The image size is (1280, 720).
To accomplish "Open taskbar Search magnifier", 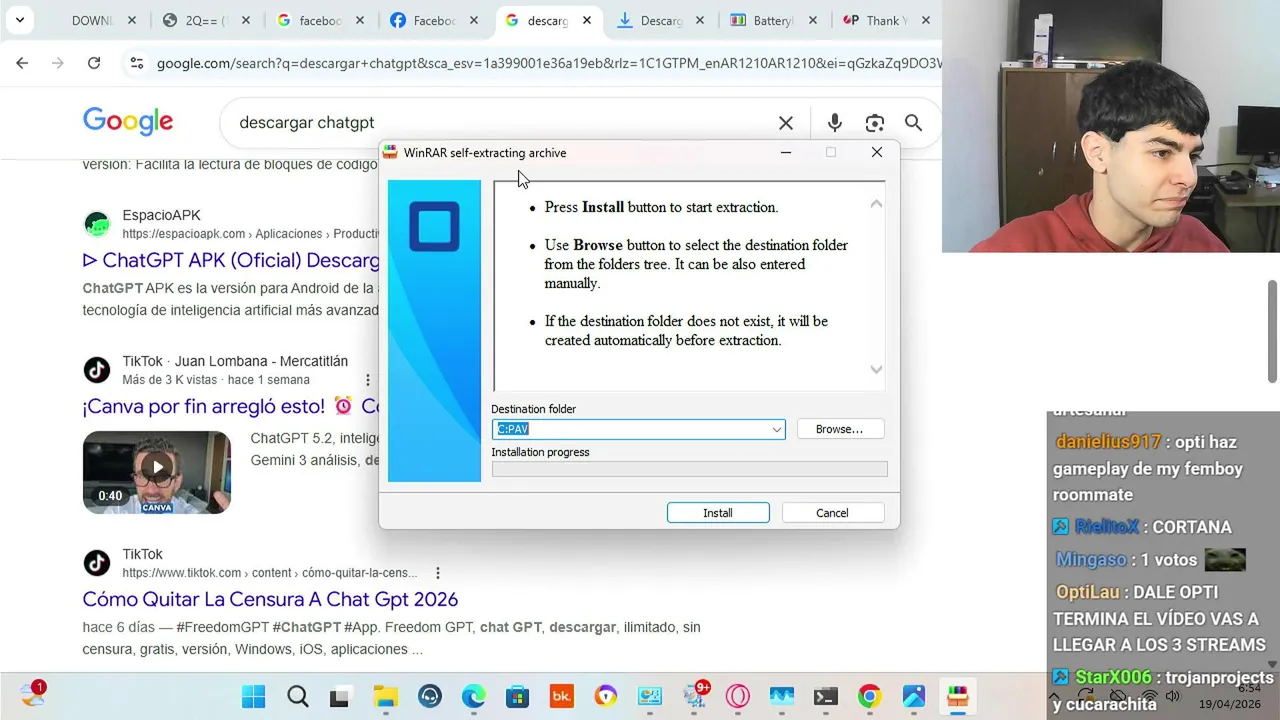I will click(x=297, y=697).
